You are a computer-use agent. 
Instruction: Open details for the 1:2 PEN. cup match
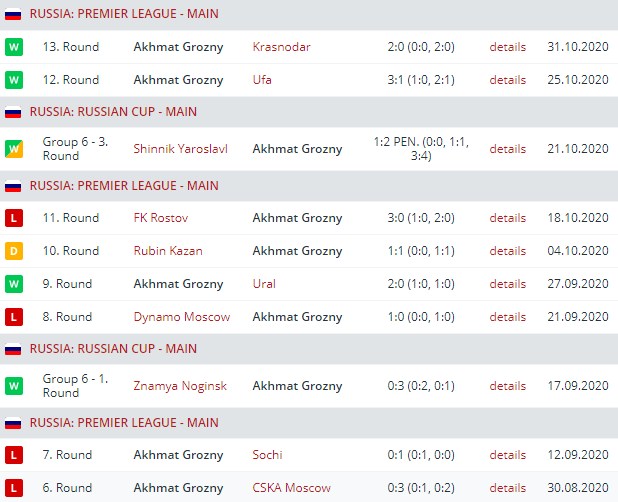(507, 149)
